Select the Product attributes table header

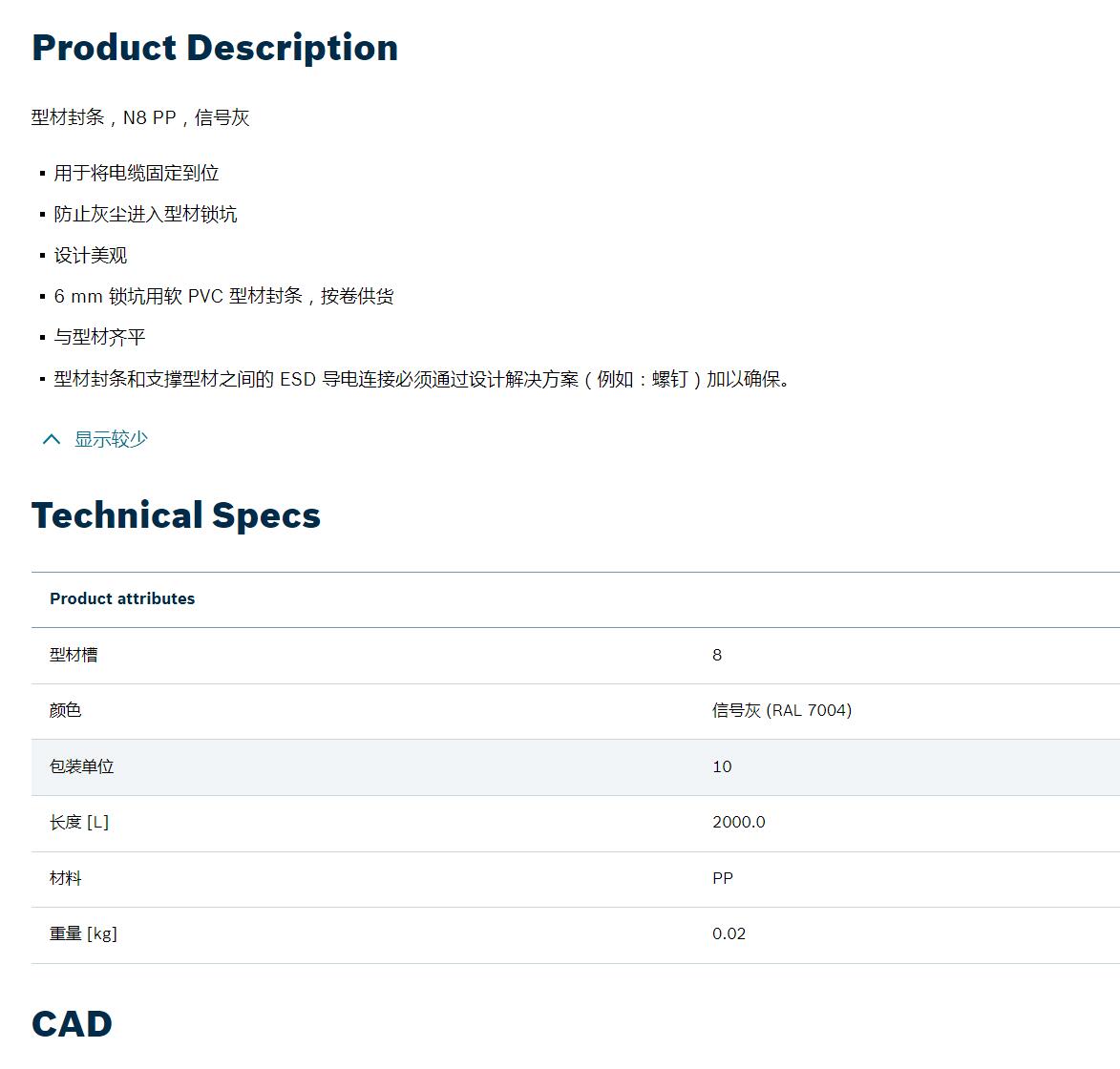[x=122, y=598]
